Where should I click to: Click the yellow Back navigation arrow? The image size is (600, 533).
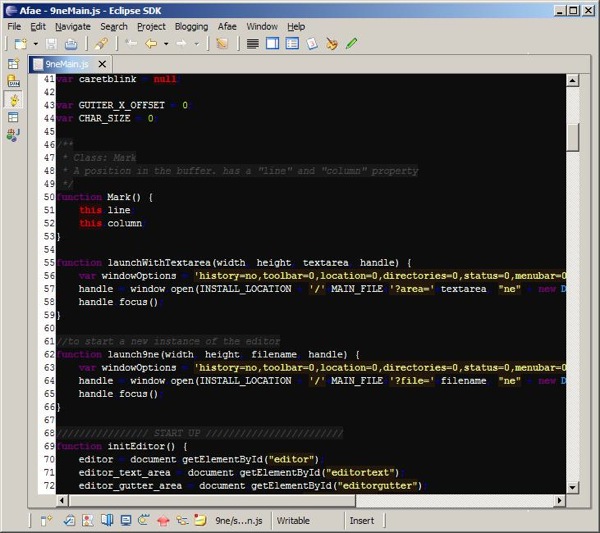151,44
